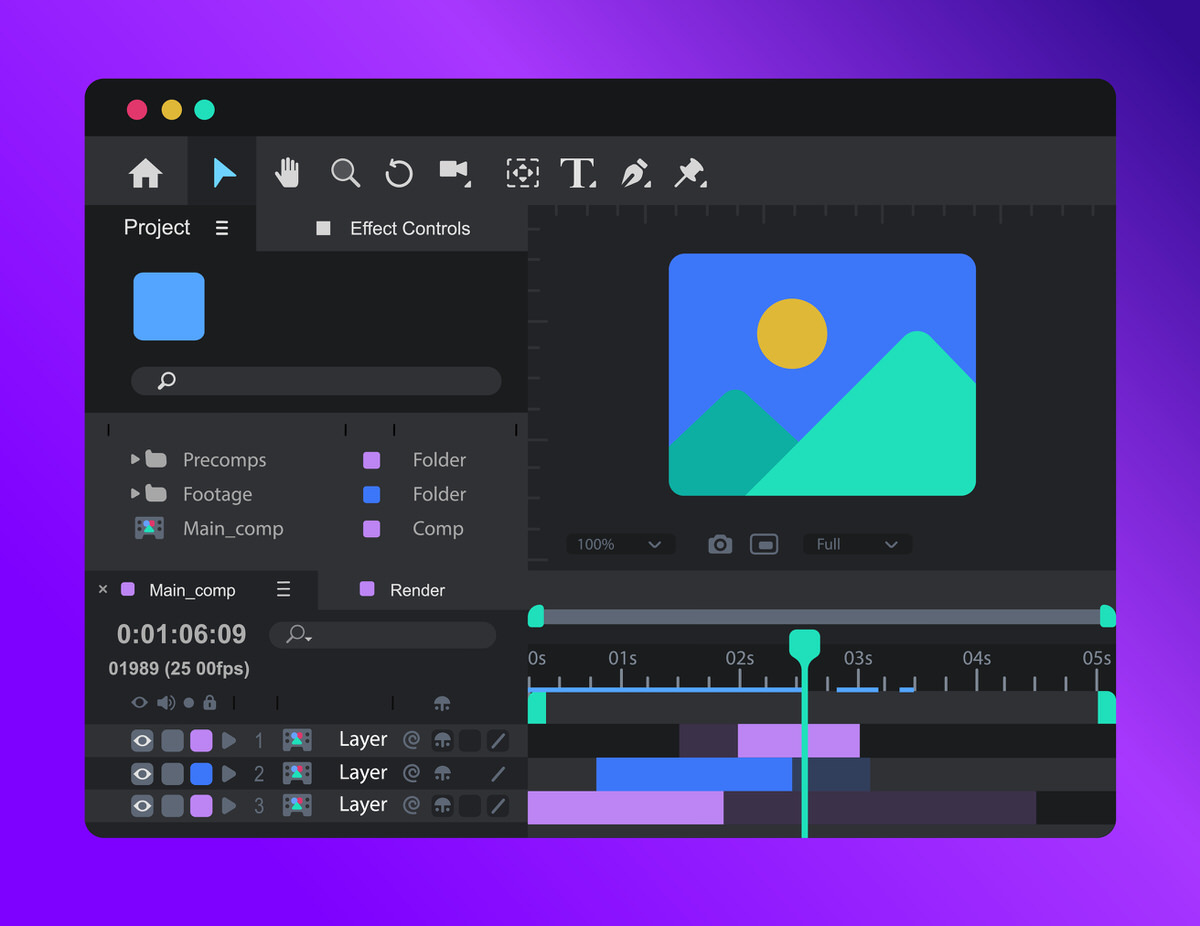Open the Full resolution dropdown
The width and height of the screenshot is (1200, 926).
point(857,544)
